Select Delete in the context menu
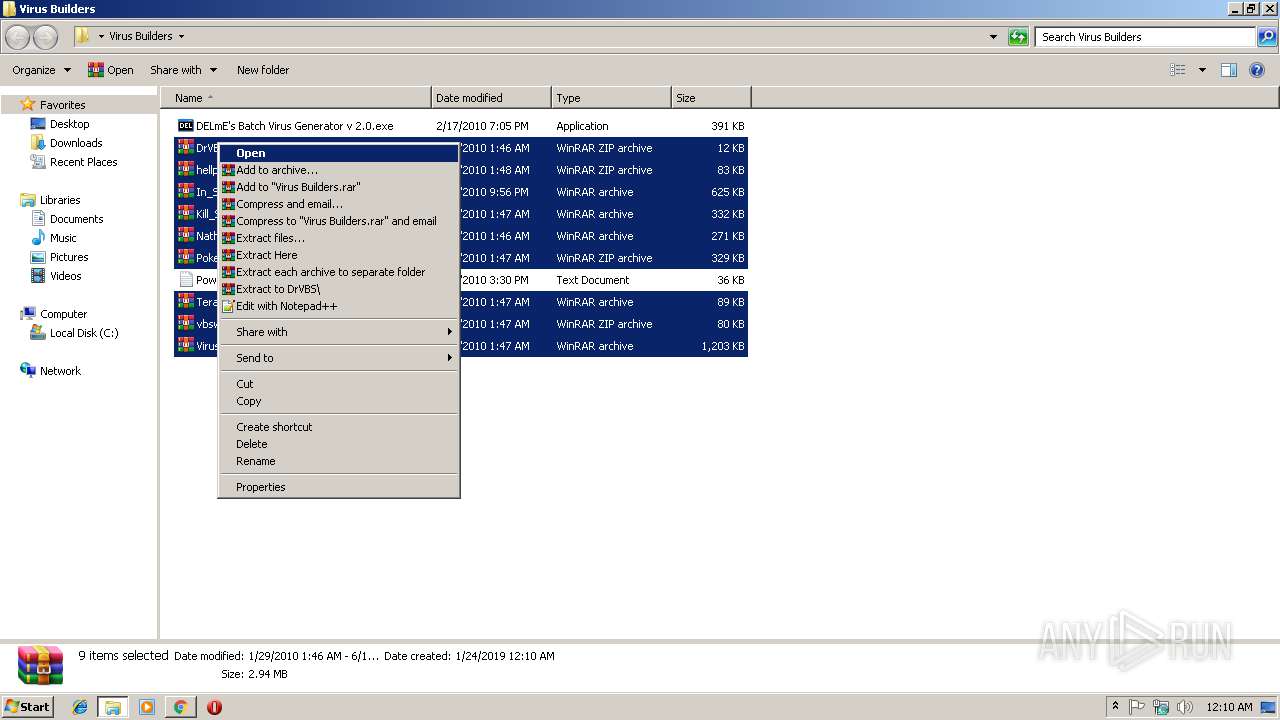 [x=339, y=444]
